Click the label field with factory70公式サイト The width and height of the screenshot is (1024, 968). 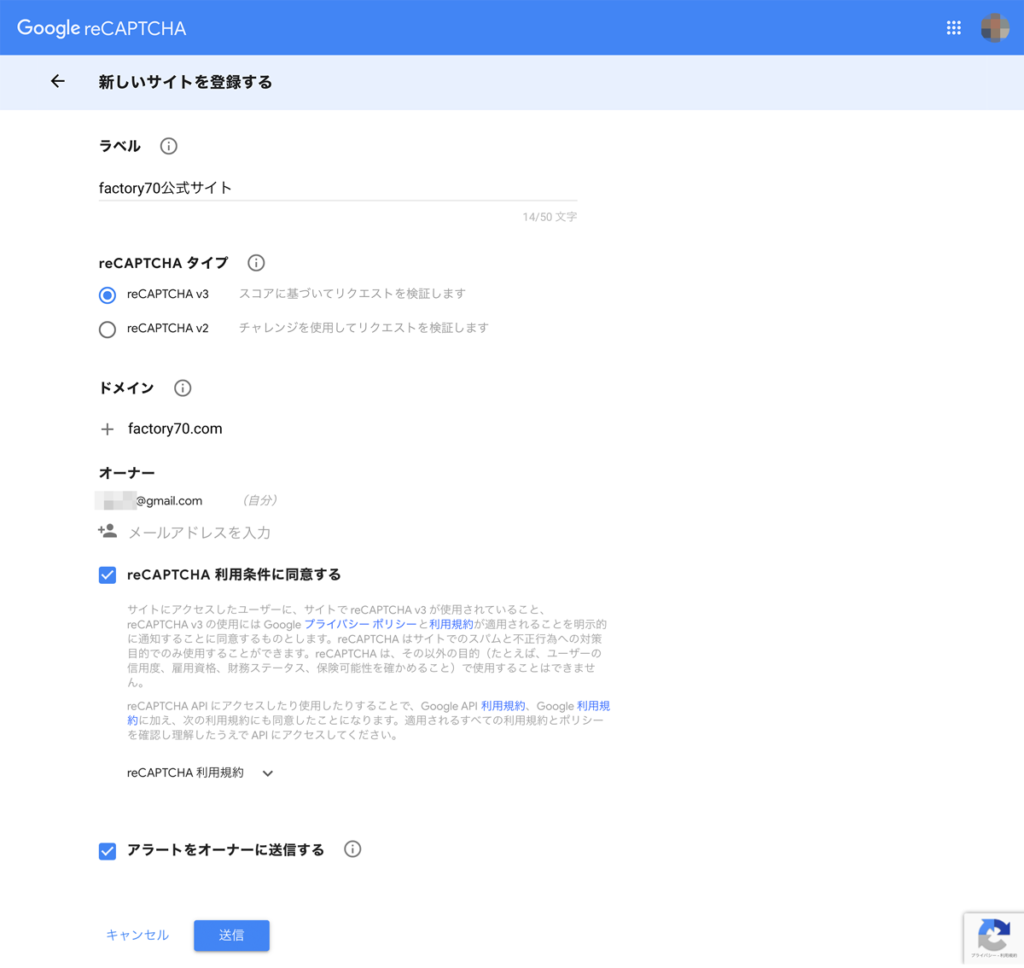click(338, 188)
